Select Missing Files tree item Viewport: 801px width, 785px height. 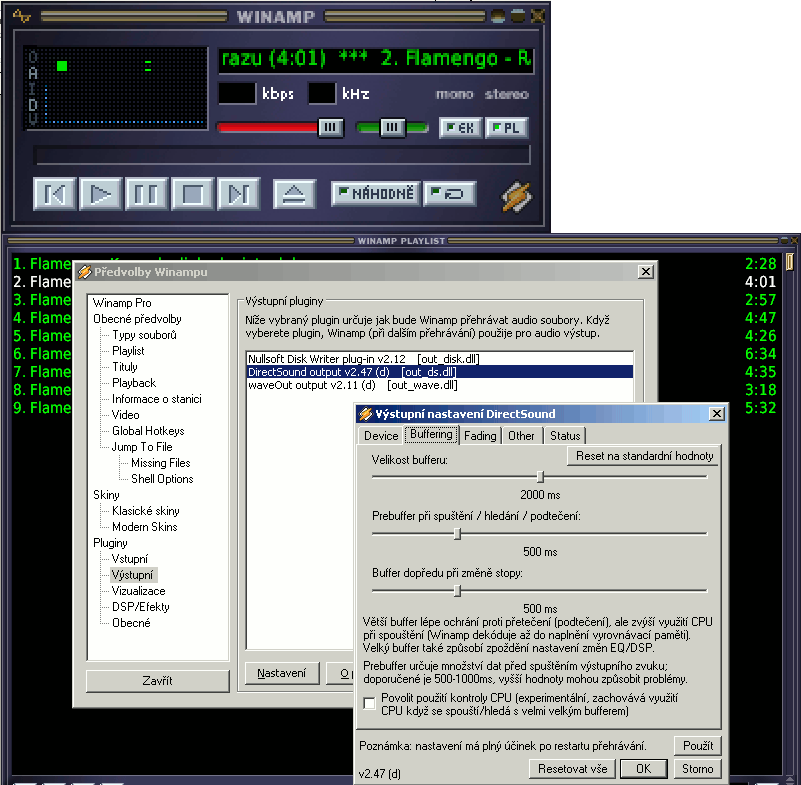[x=161, y=463]
